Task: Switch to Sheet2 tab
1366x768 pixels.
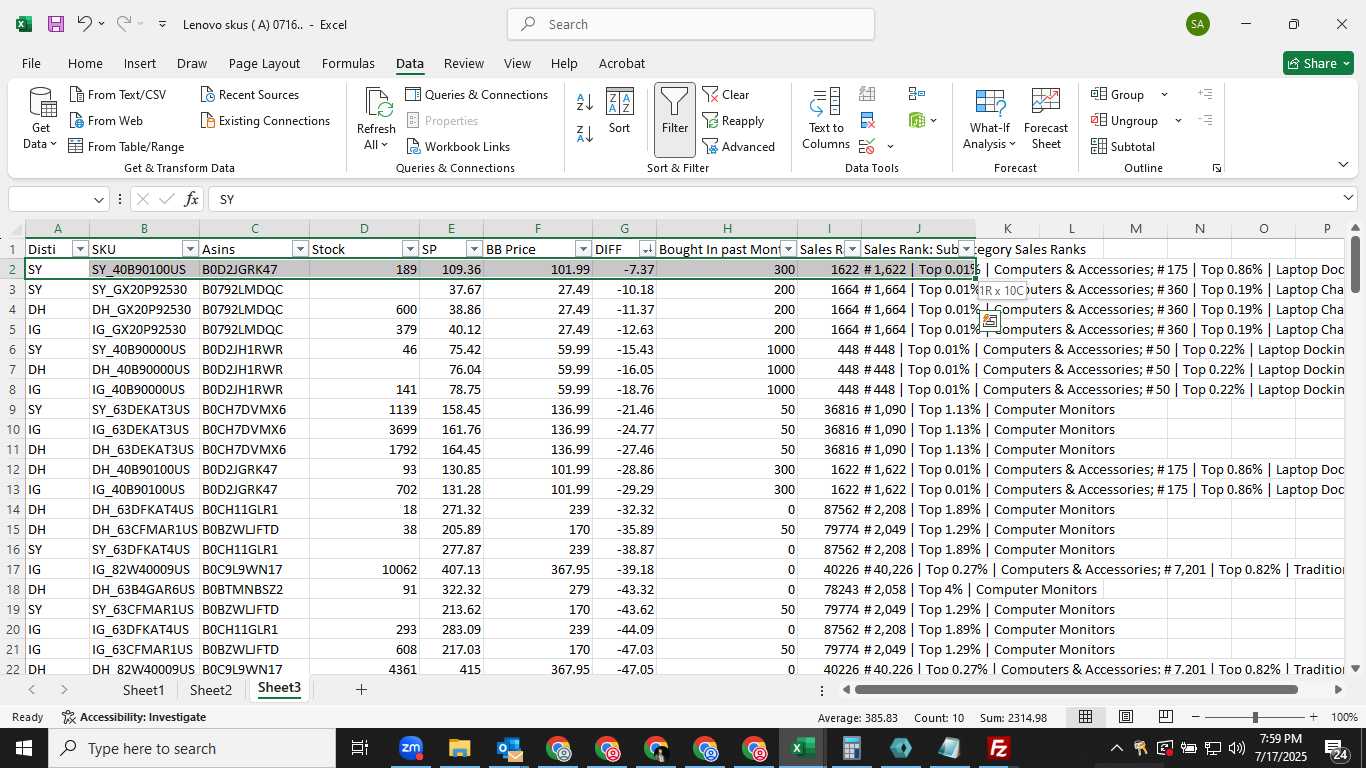Action: coord(211,690)
